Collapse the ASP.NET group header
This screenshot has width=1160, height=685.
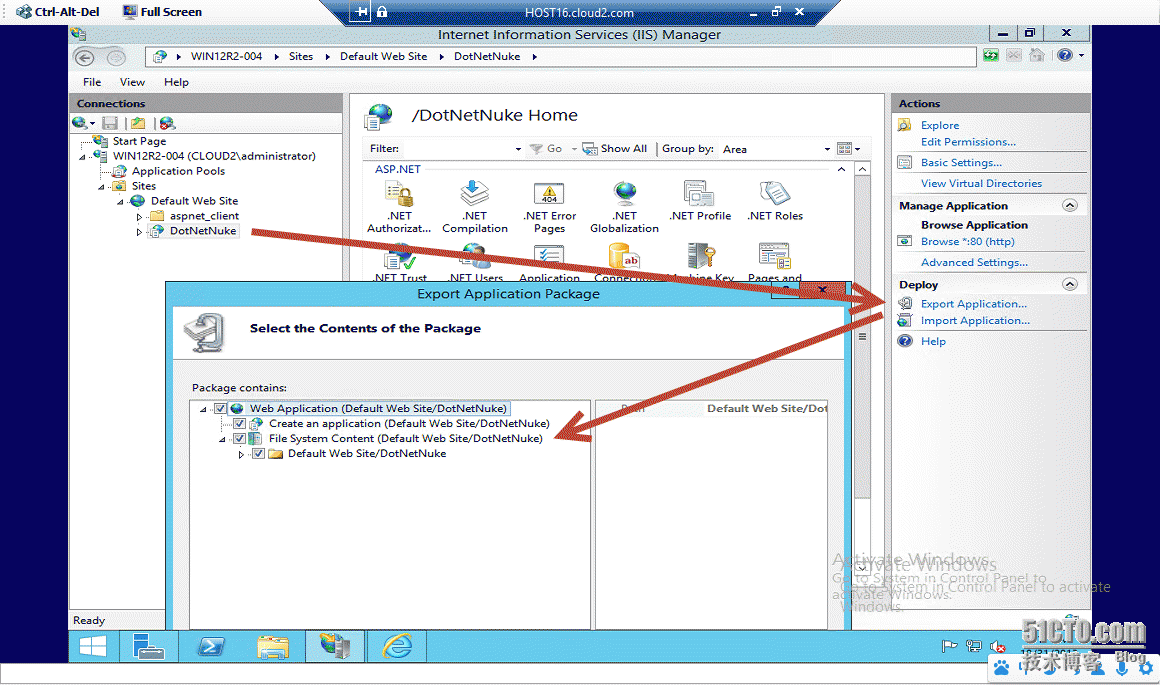(841, 169)
